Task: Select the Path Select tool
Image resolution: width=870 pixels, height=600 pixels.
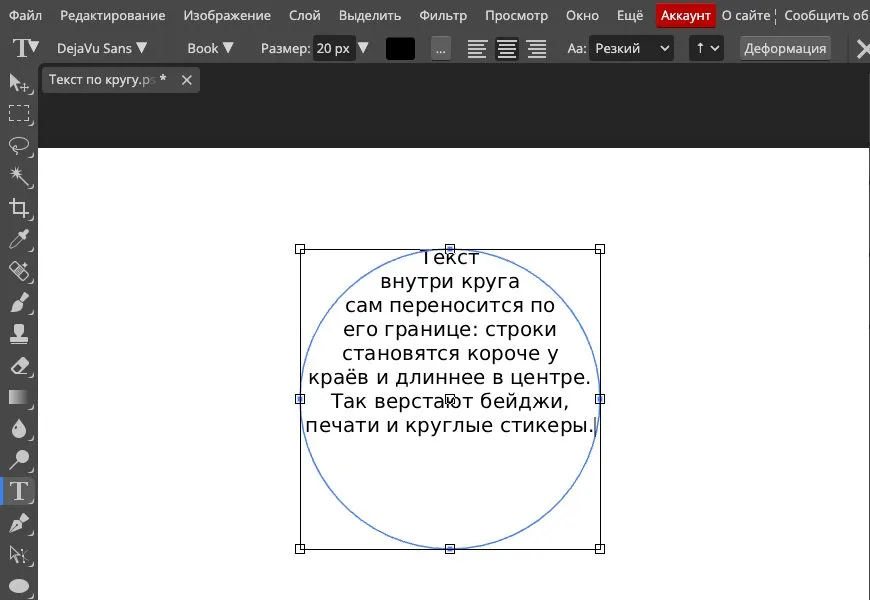Action: tap(19, 554)
